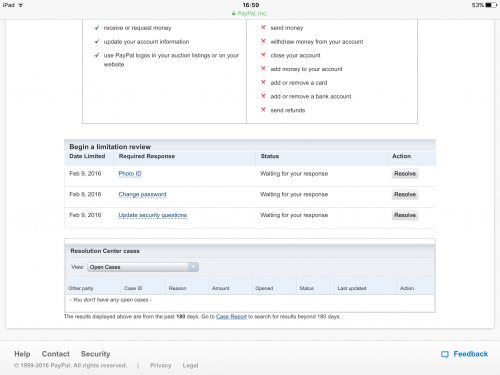Image resolution: width=500 pixels, height=375 pixels.
Task: Open the Case Report link
Action: click(231, 316)
